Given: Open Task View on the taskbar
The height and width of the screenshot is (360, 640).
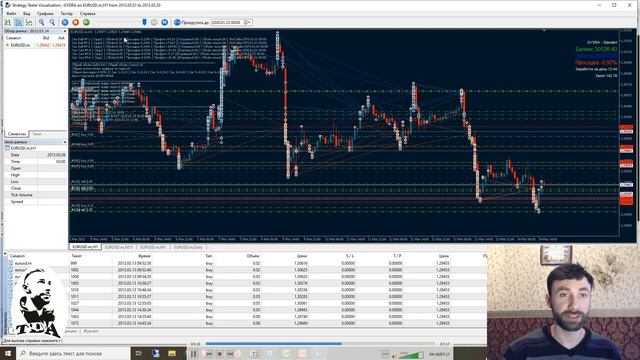Looking at the screenshot, I should pyautogui.click(x=139, y=353).
